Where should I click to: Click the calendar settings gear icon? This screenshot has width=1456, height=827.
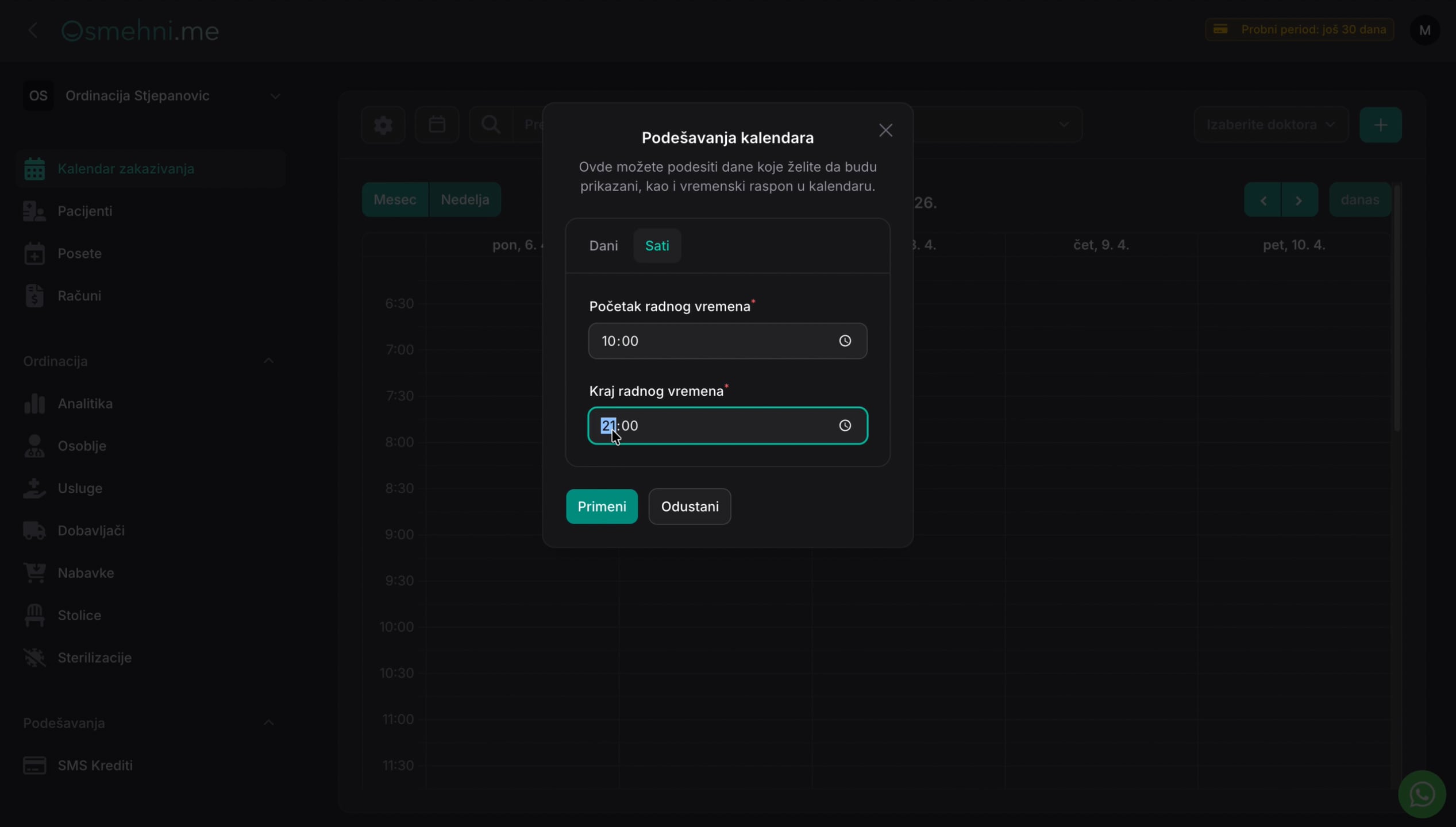[x=383, y=125]
